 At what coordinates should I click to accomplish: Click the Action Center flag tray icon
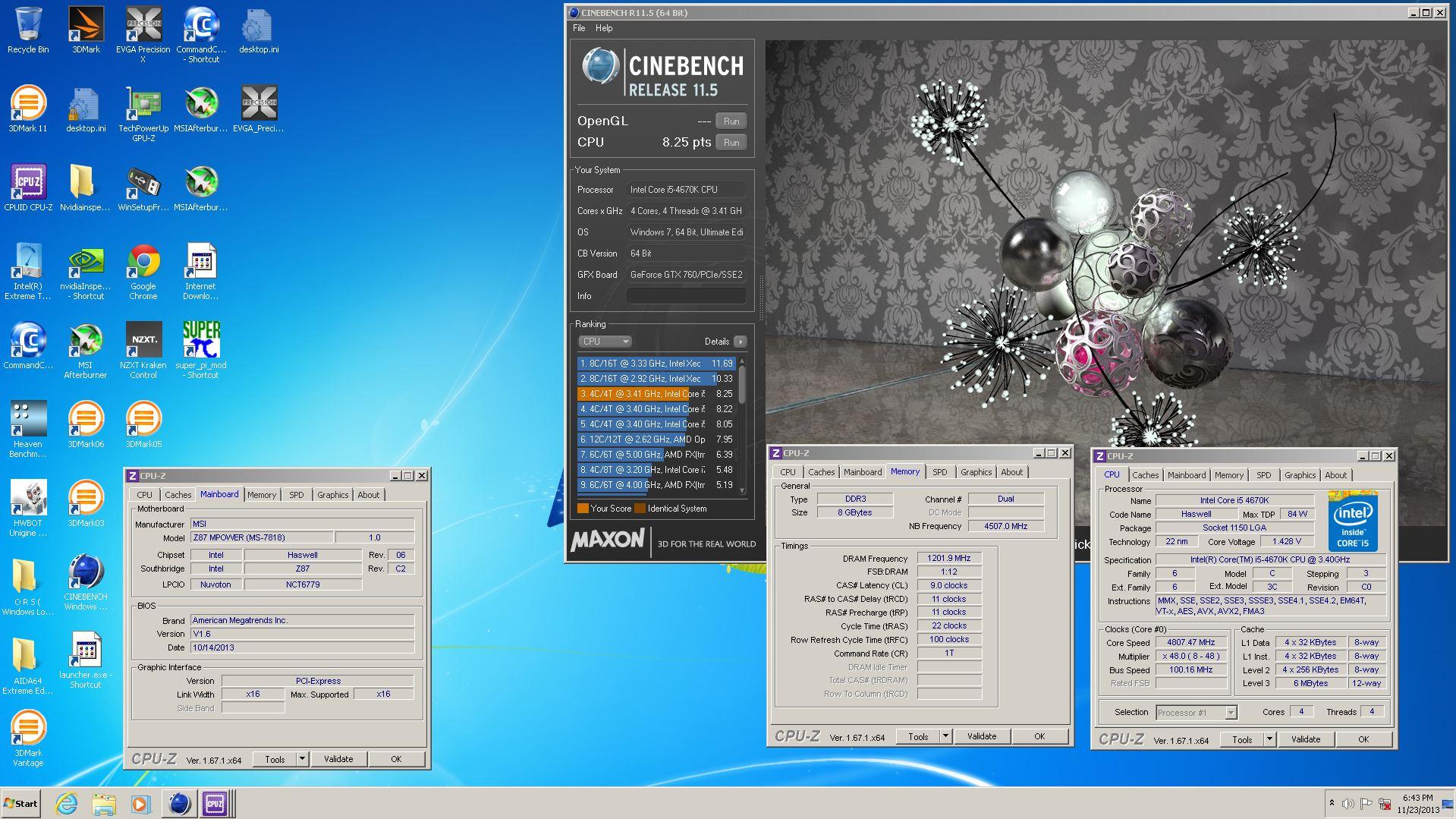pos(1366,804)
